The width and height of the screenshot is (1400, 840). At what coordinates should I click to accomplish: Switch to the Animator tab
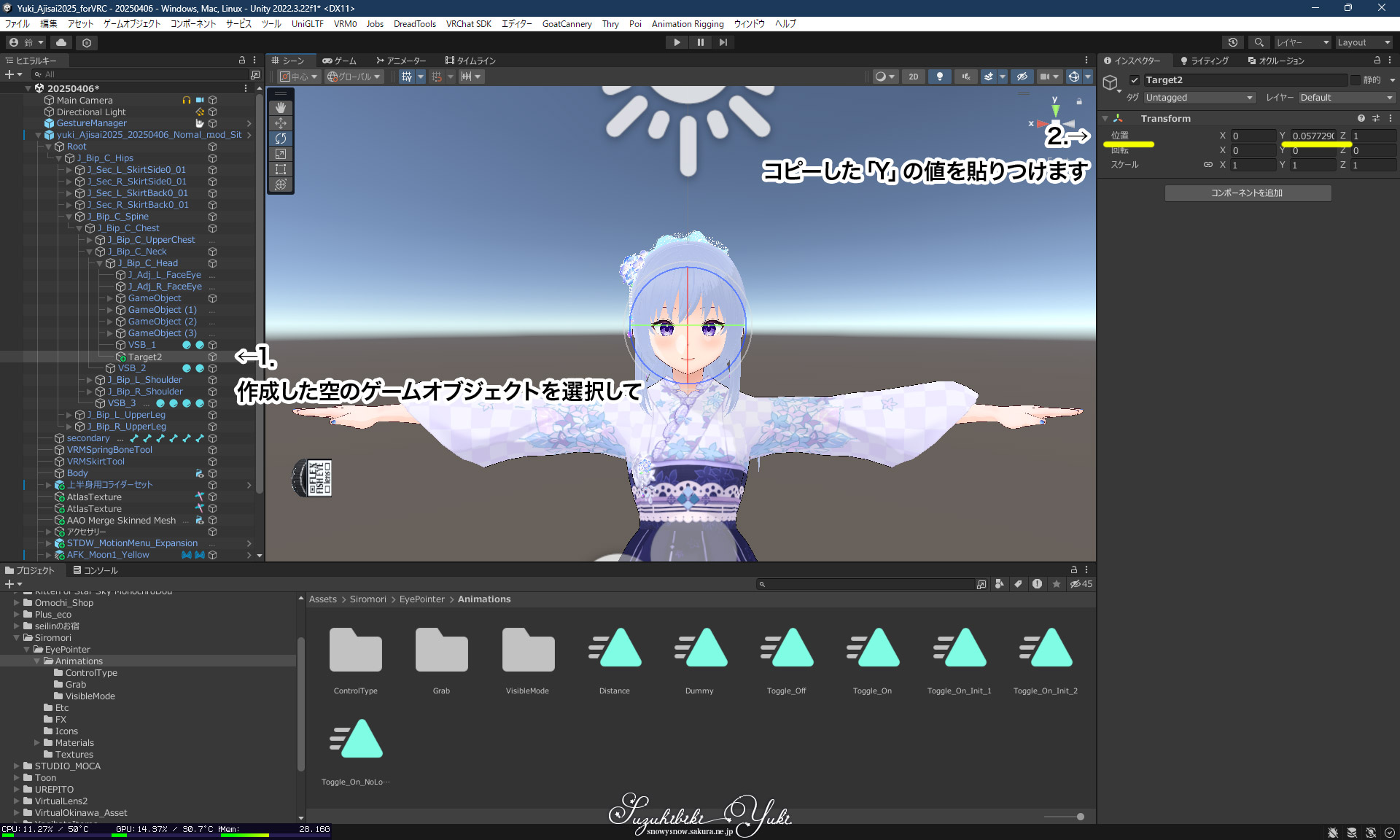[400, 61]
